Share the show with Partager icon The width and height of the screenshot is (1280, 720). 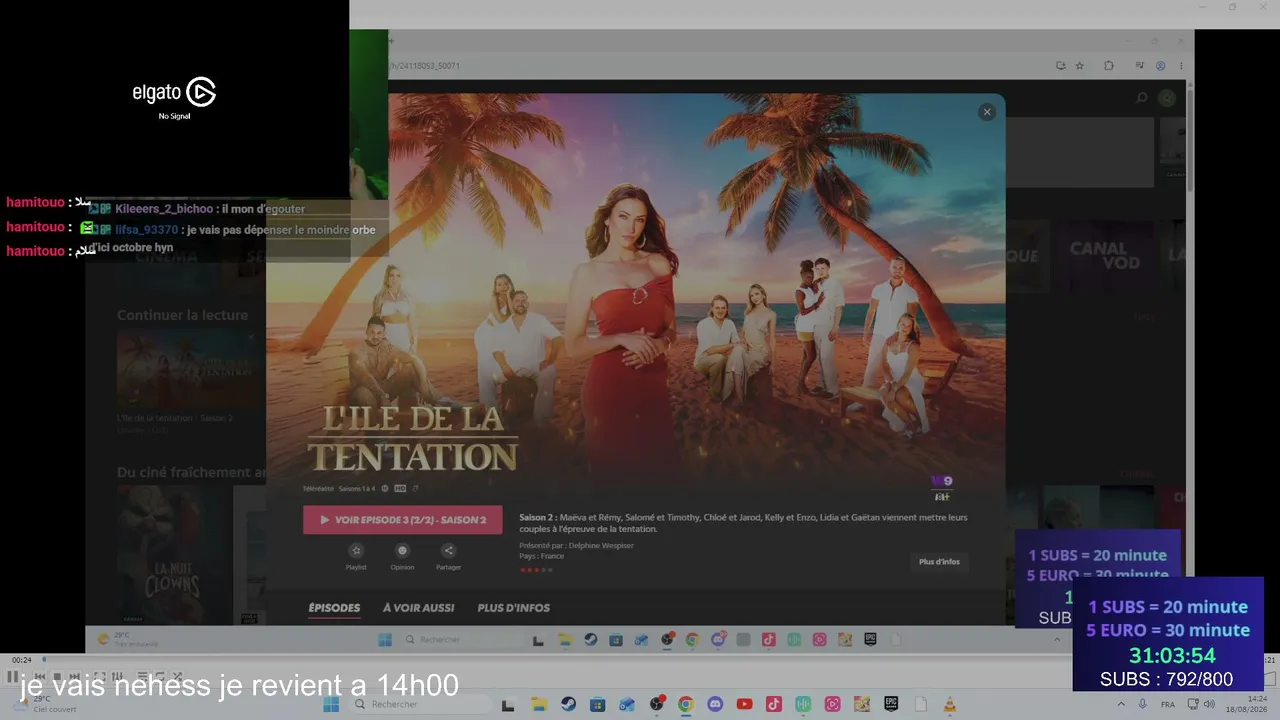tap(448, 551)
